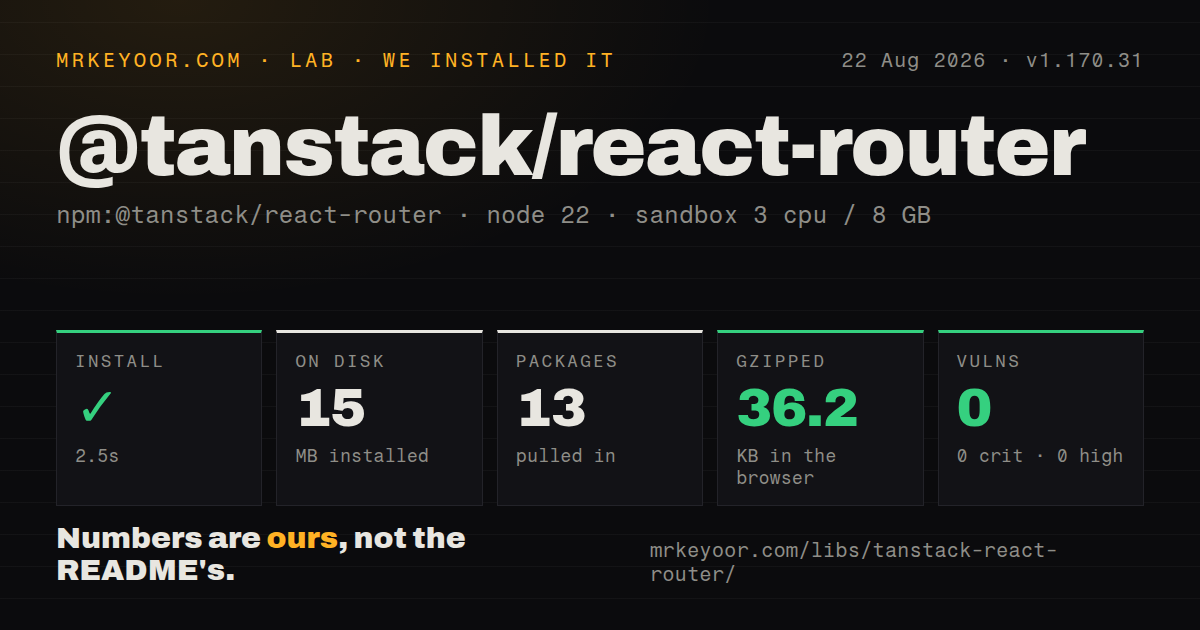Click the "PACKAGES" card label
1200x630 pixels.
tap(567, 362)
